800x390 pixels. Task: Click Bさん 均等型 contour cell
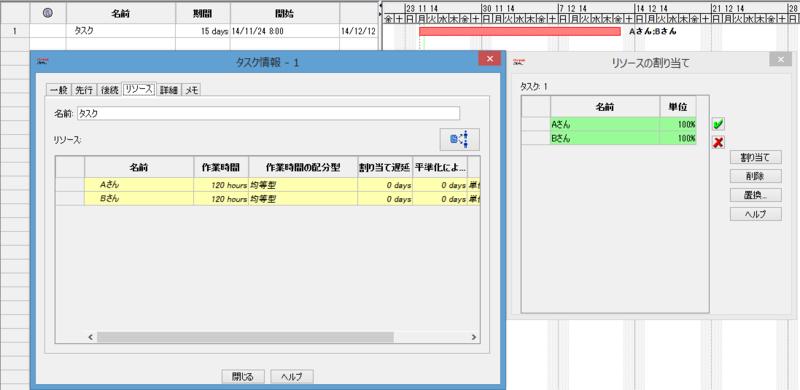pos(303,199)
